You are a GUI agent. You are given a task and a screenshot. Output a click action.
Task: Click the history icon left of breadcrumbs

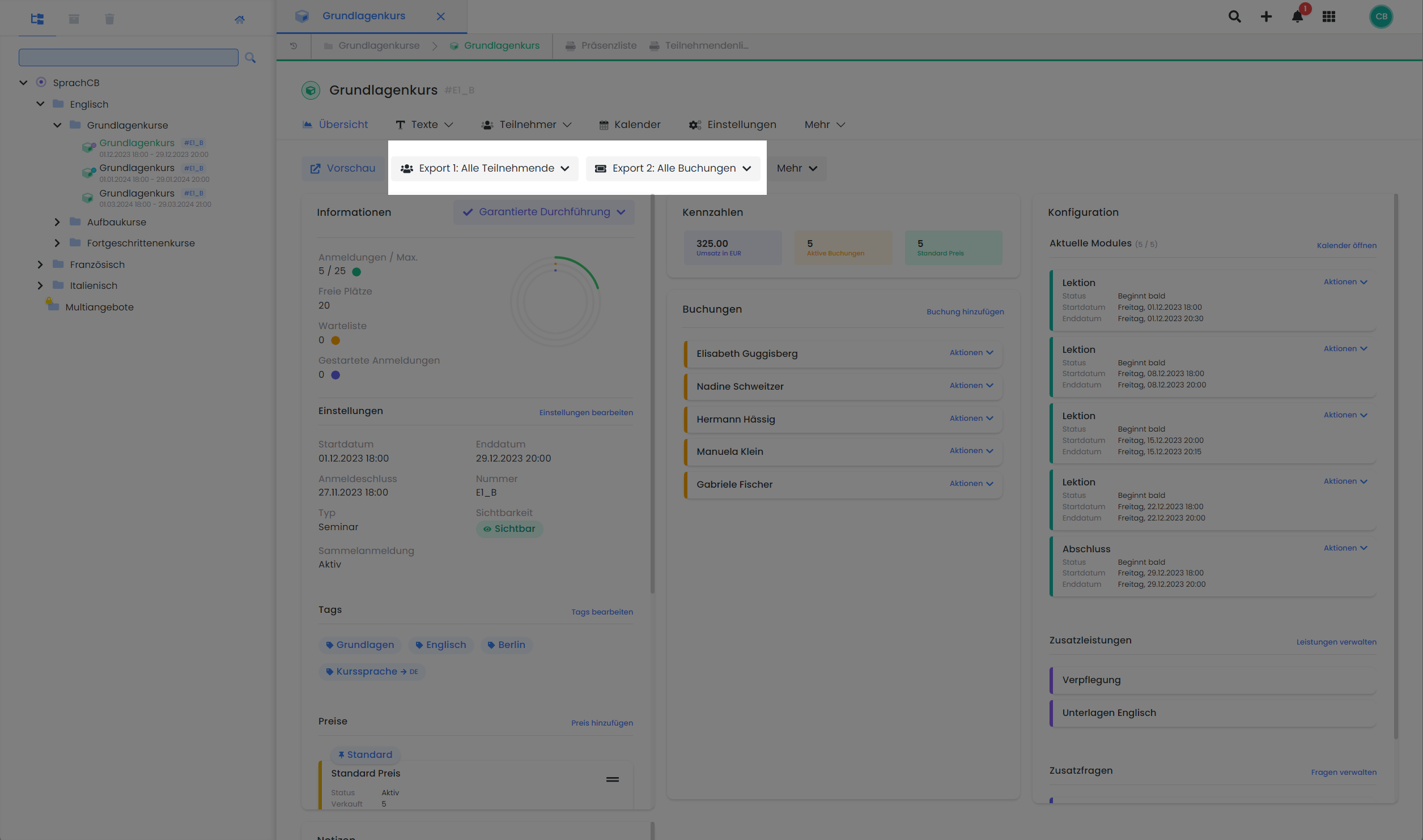click(294, 46)
